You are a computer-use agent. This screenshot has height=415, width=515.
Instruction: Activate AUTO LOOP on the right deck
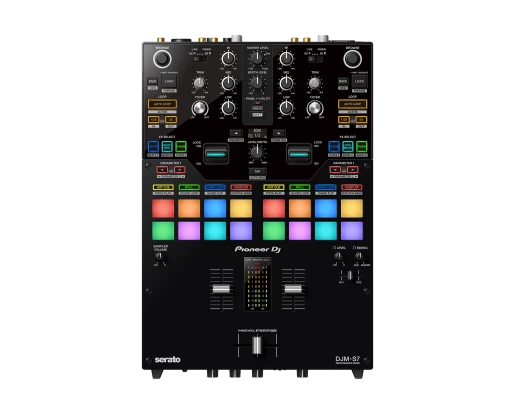point(352,104)
